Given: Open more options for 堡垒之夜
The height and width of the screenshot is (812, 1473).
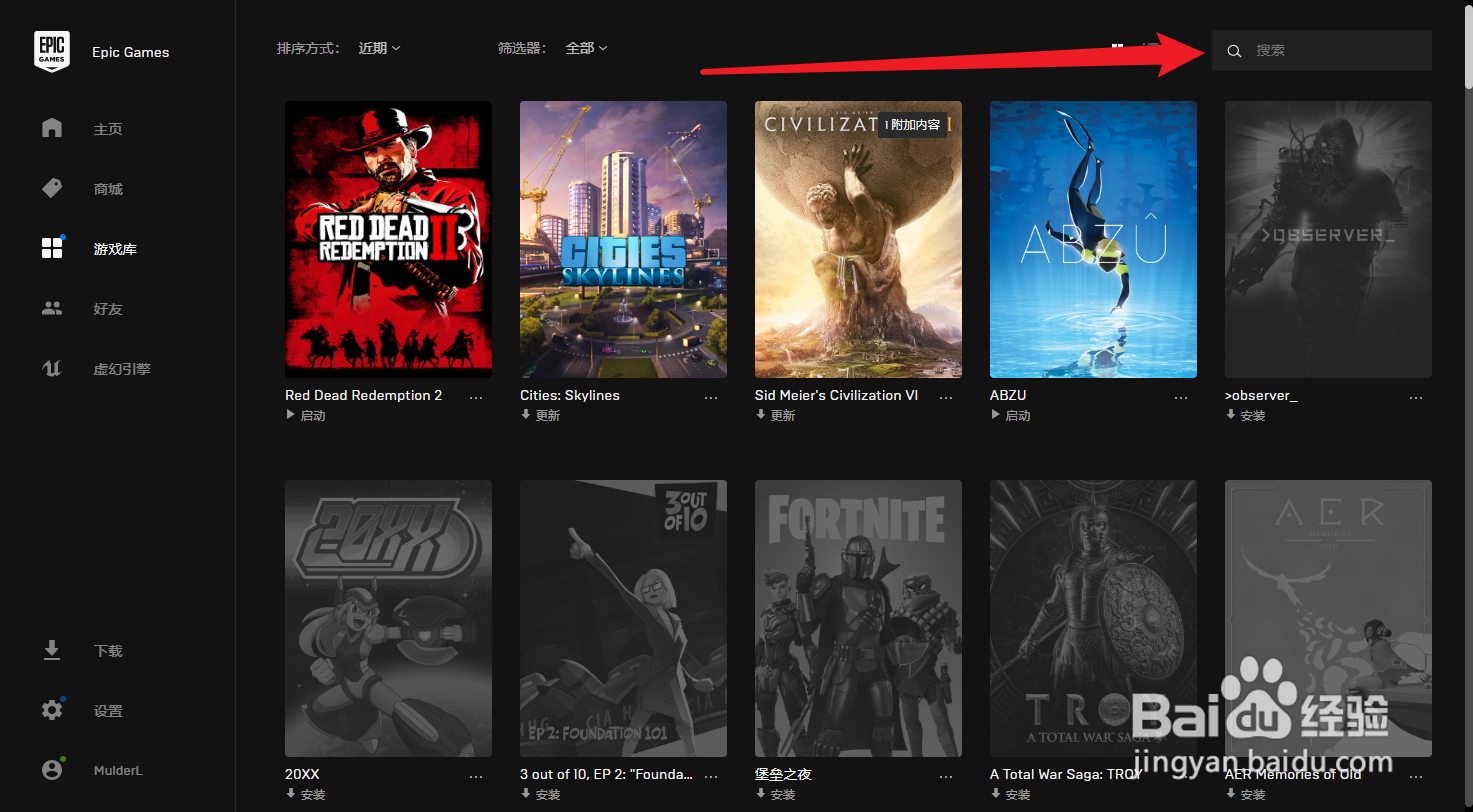Looking at the screenshot, I should click(946, 776).
